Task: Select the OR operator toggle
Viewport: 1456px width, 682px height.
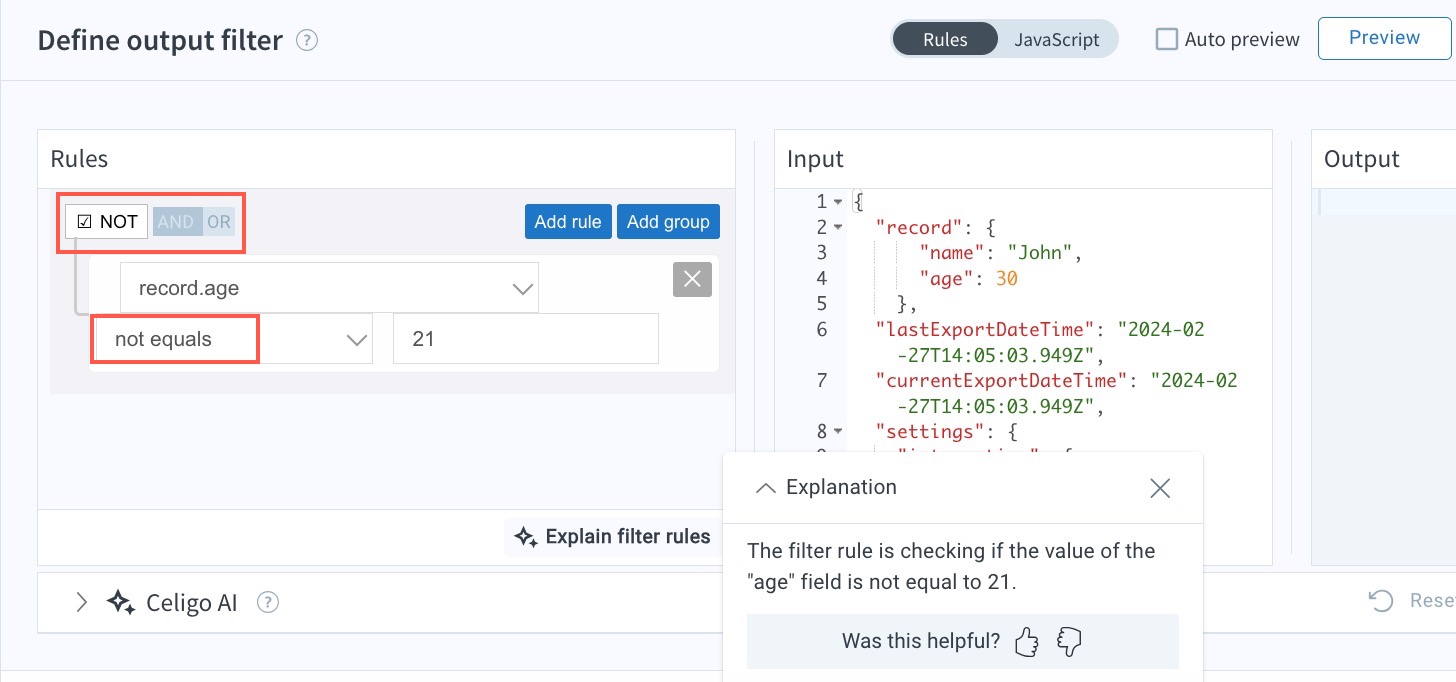Action: click(218, 221)
